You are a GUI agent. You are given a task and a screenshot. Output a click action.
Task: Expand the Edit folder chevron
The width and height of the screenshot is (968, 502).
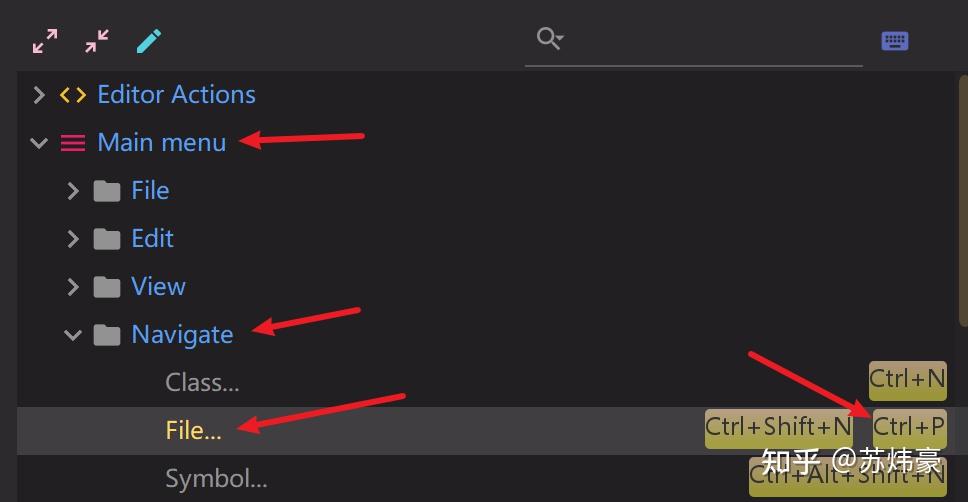click(x=73, y=239)
